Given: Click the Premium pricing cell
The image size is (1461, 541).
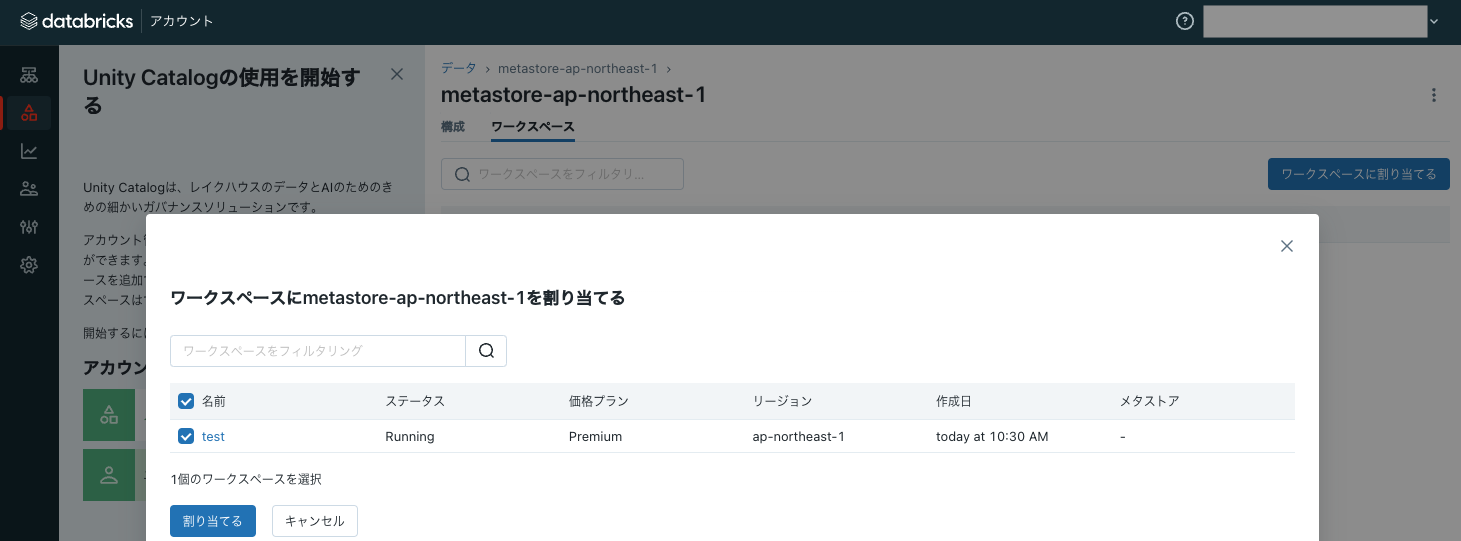Looking at the screenshot, I should [x=595, y=436].
